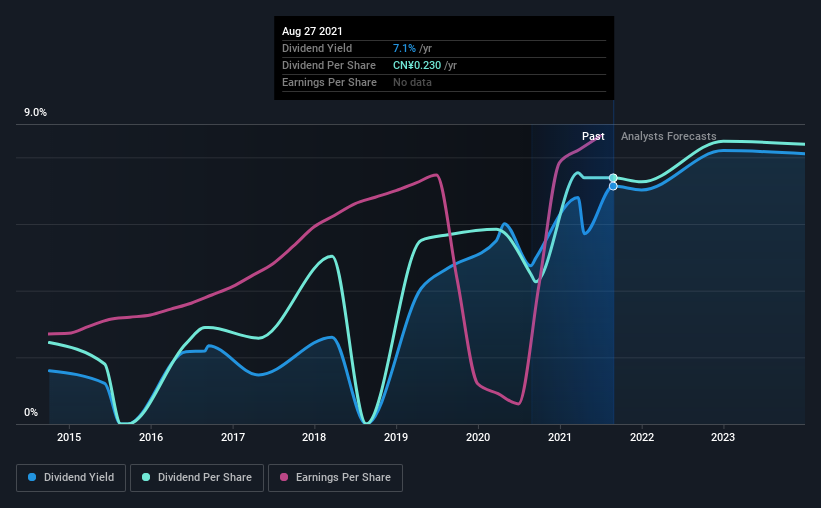This screenshot has height=508, width=821.
Task: Click the 2022 x-axis label
Action: pos(642,437)
